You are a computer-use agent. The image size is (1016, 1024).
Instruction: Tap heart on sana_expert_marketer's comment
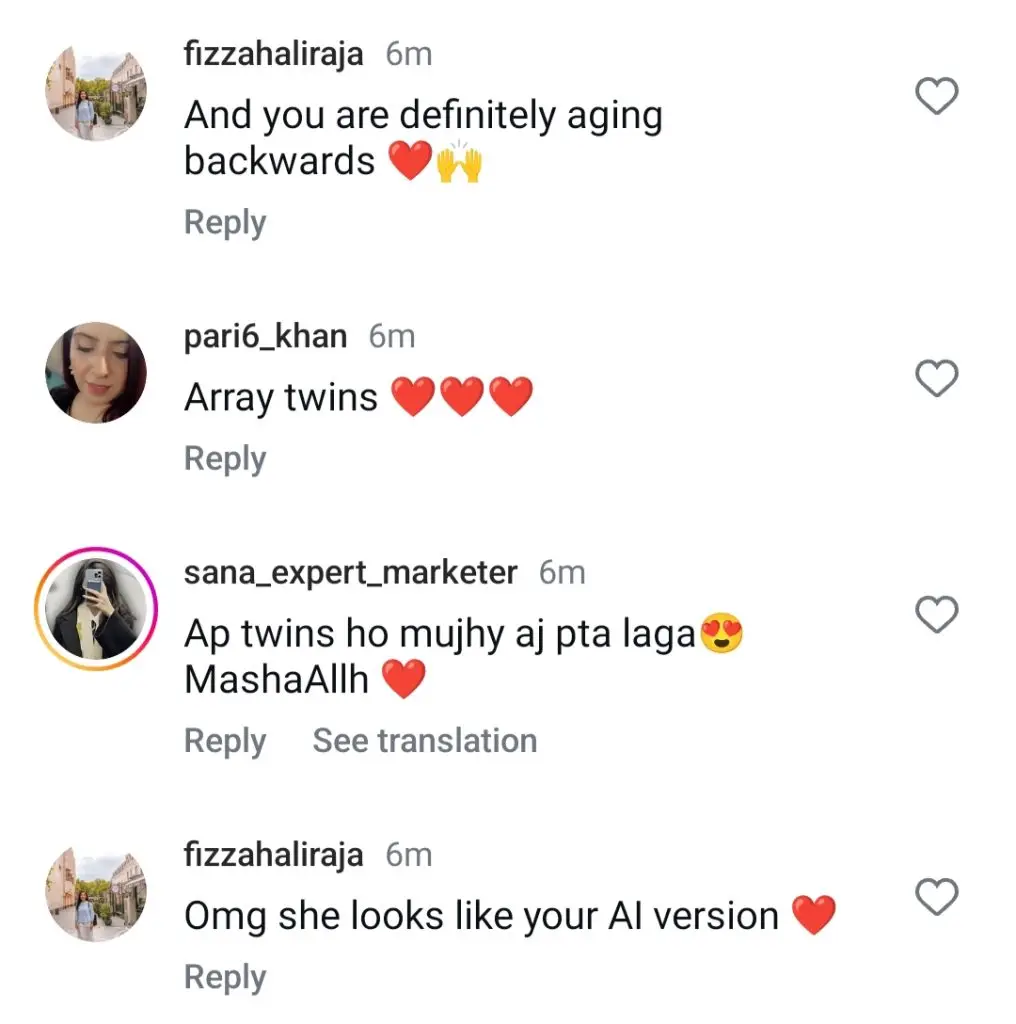click(x=937, y=615)
